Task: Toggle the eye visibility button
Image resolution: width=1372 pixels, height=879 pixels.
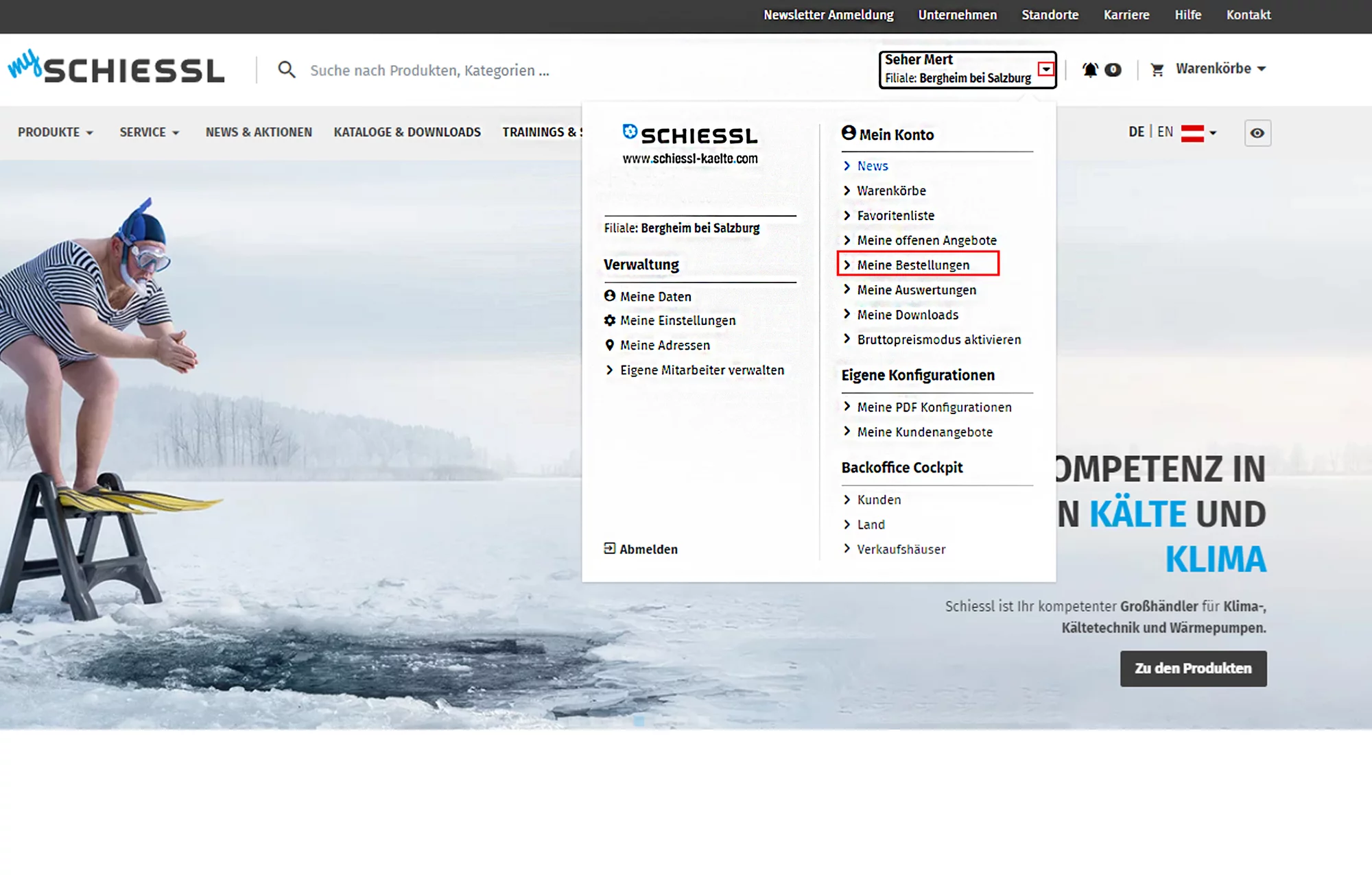Action: pos(1257,133)
